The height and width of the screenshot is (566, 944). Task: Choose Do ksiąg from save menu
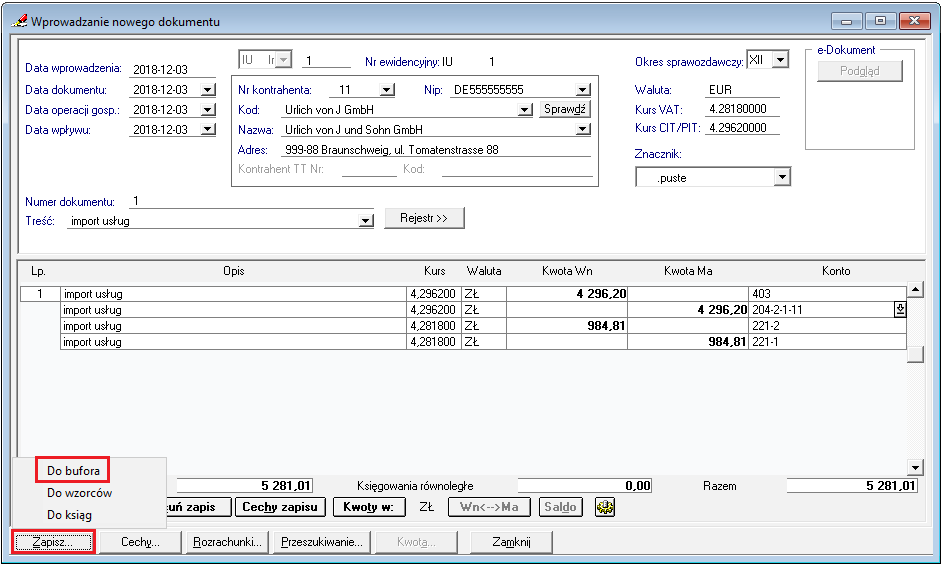(69, 515)
